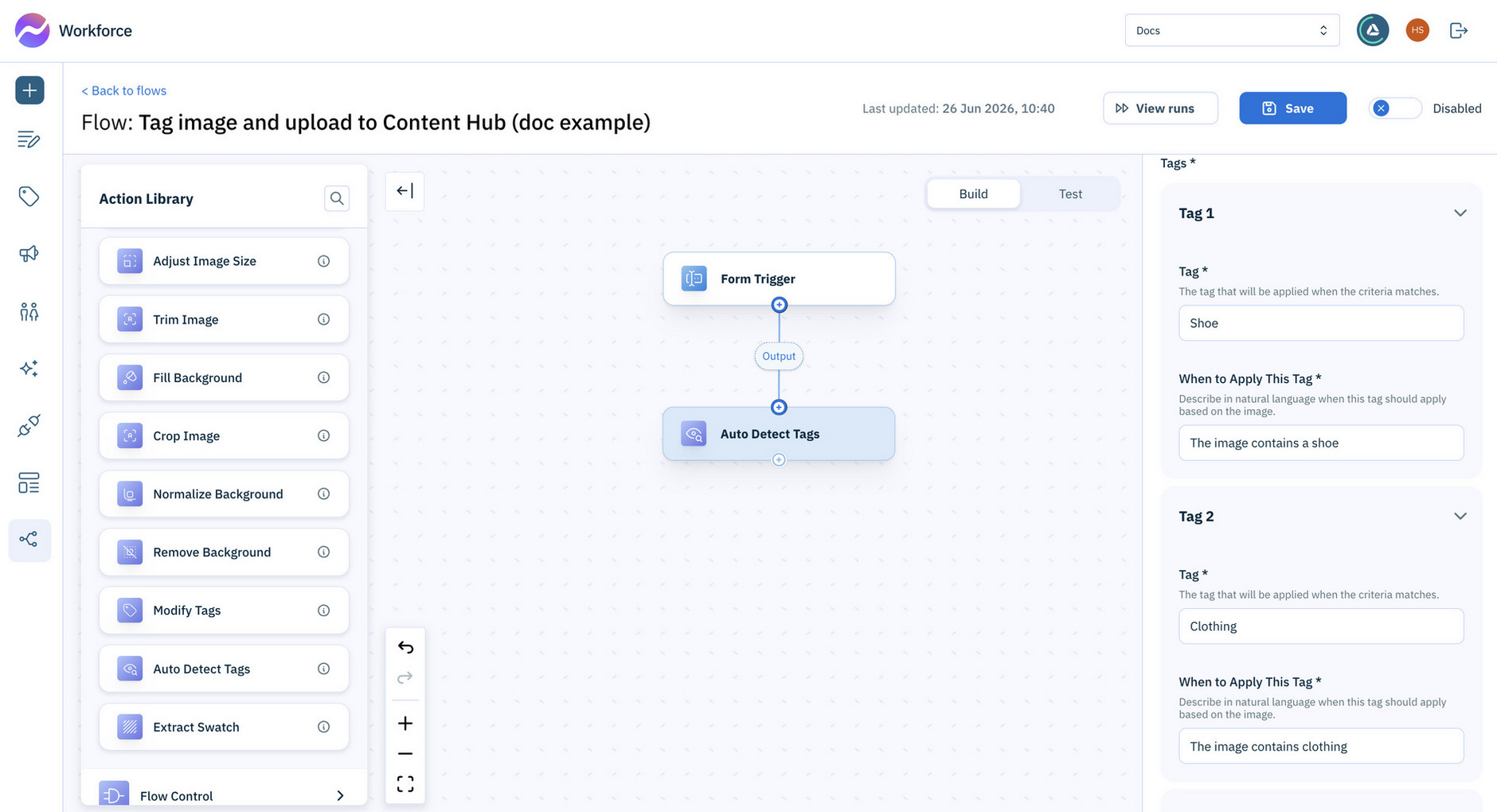Select Fill Background action
The image size is (1497, 812).
[224, 377]
